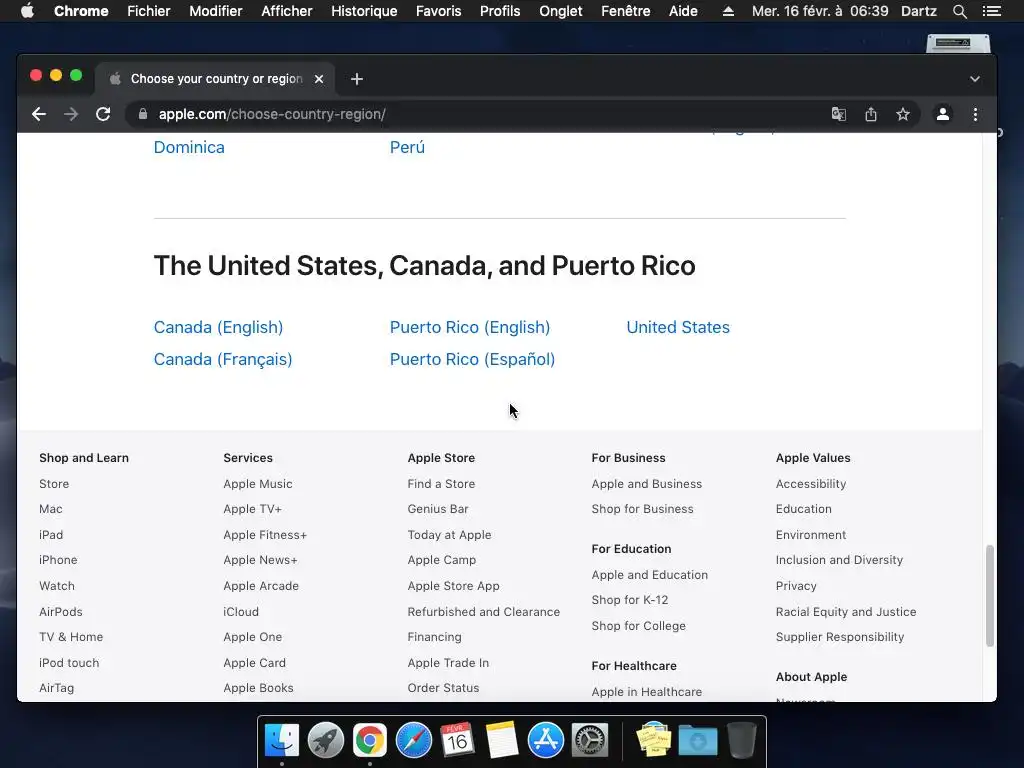Select Puerto Rico (English)

click(470, 327)
